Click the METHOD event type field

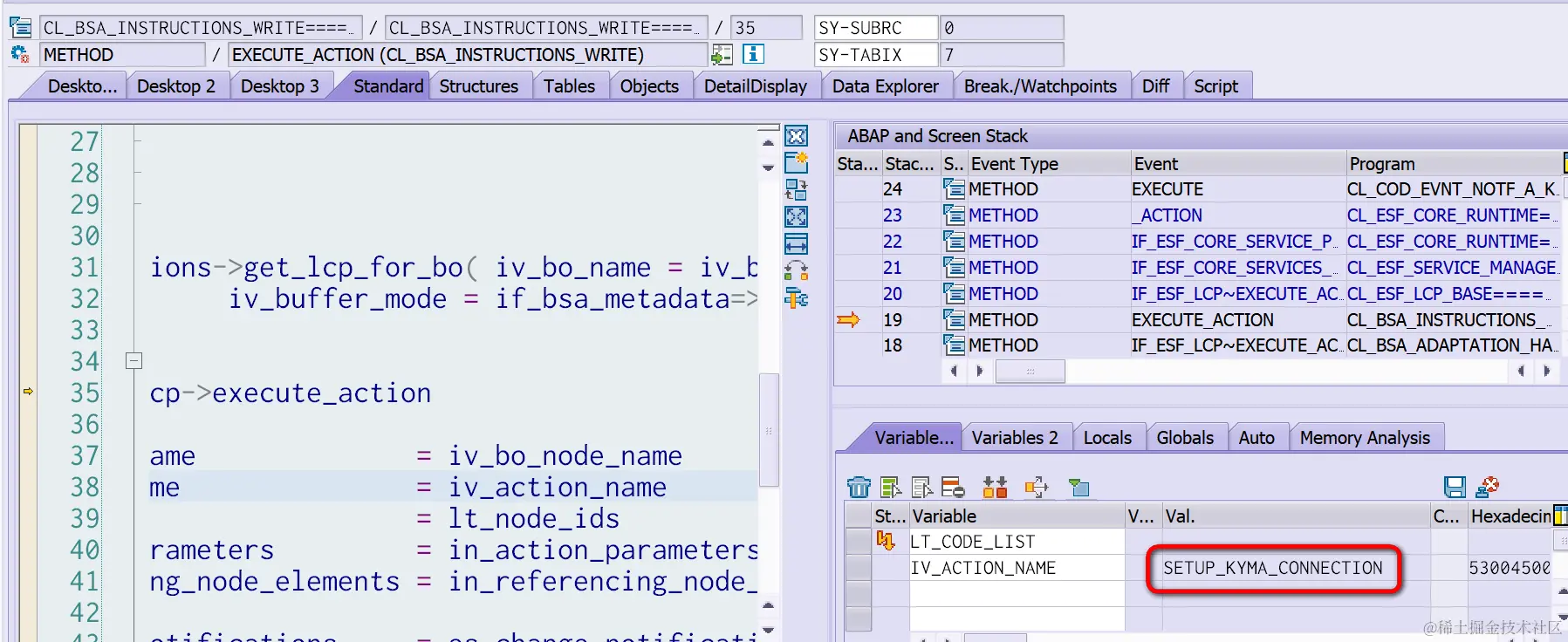(x=122, y=55)
